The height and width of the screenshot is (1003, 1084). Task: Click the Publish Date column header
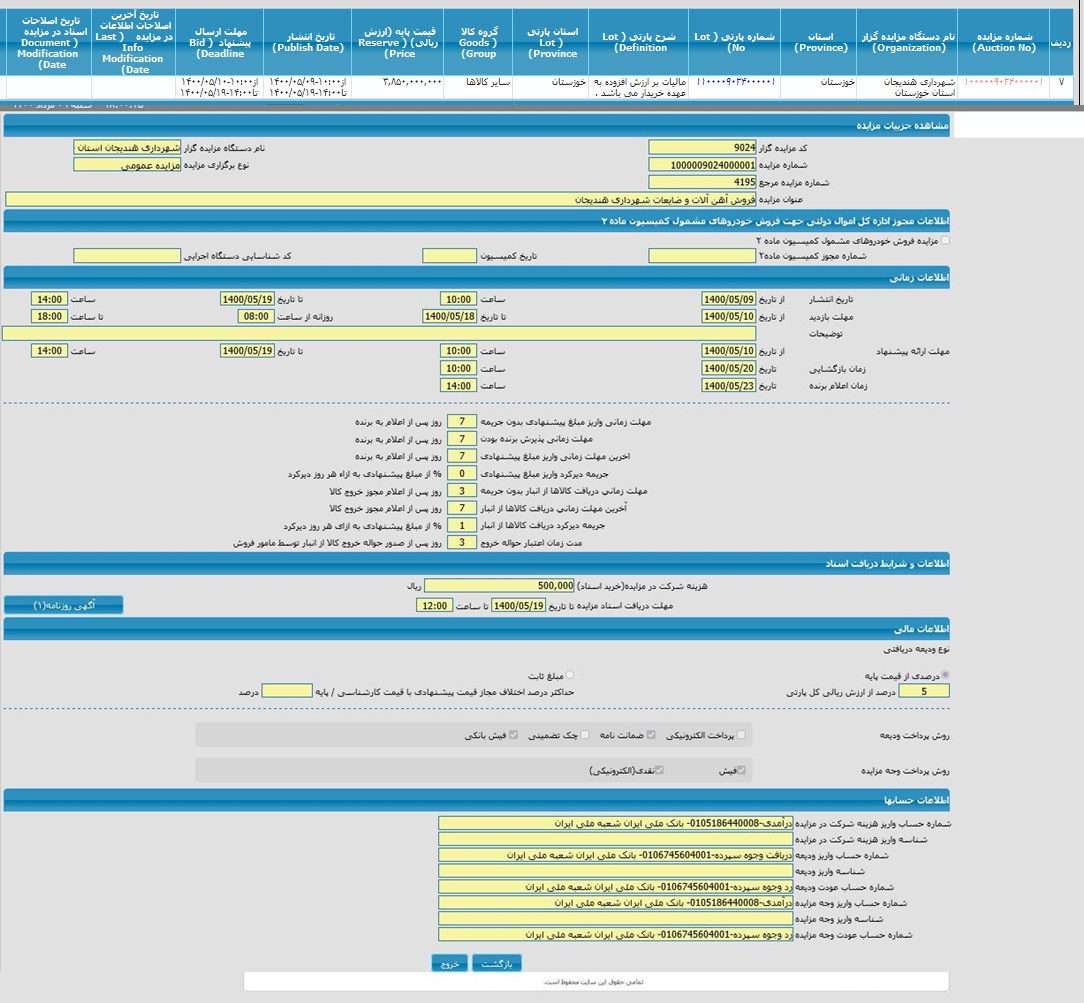308,42
